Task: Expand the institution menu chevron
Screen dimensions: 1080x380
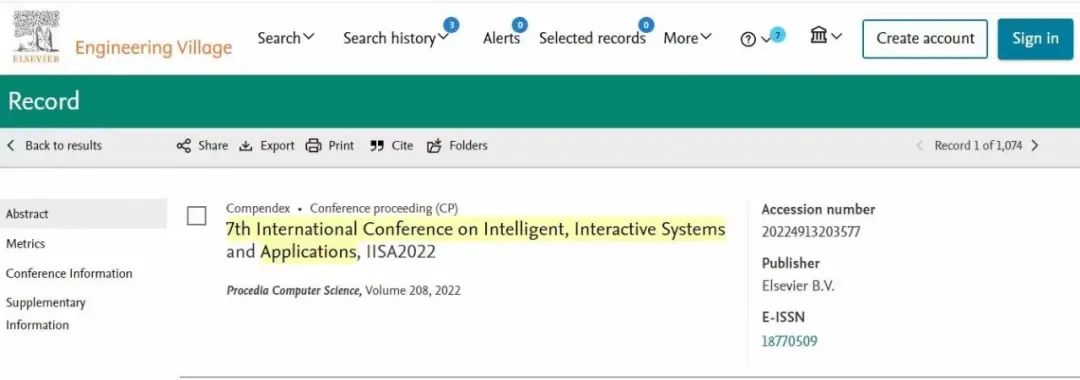Action: 836,36
